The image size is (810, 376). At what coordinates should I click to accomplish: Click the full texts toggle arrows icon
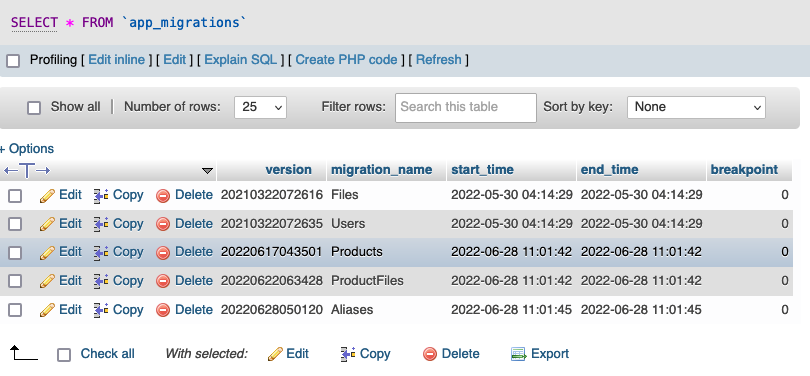click(27, 170)
